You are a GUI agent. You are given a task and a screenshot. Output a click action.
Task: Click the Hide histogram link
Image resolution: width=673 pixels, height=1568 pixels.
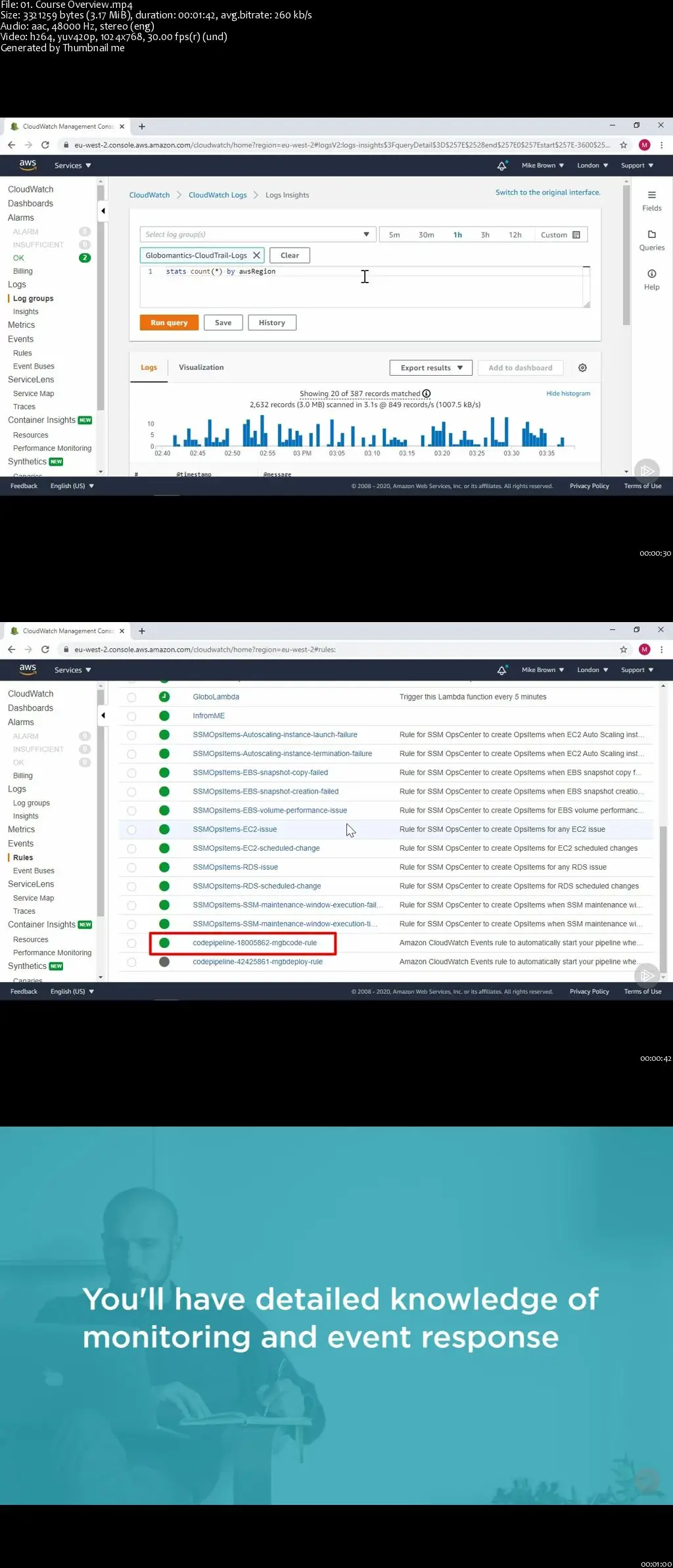[569, 393]
